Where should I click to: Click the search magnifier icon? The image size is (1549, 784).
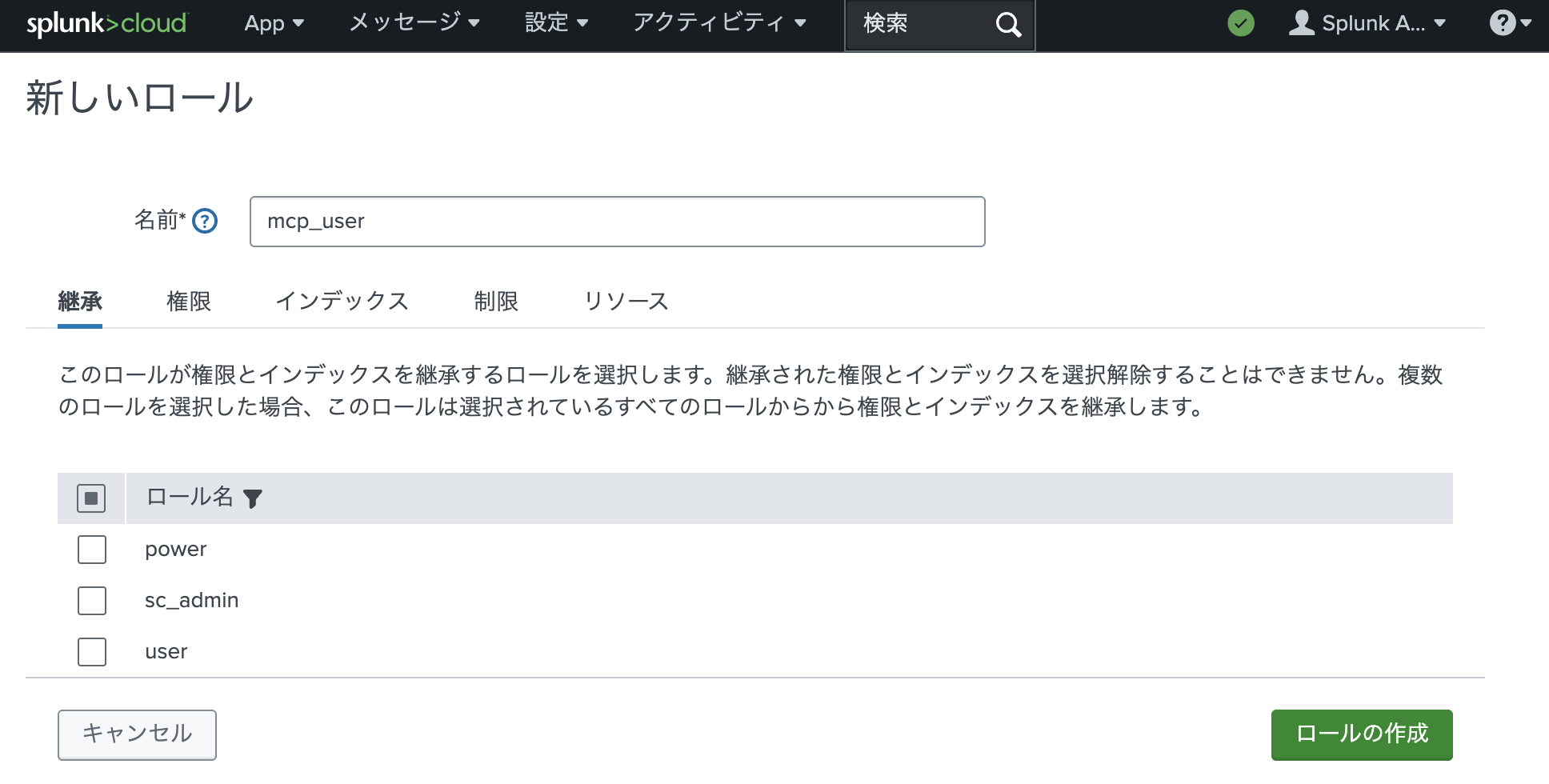1007,24
